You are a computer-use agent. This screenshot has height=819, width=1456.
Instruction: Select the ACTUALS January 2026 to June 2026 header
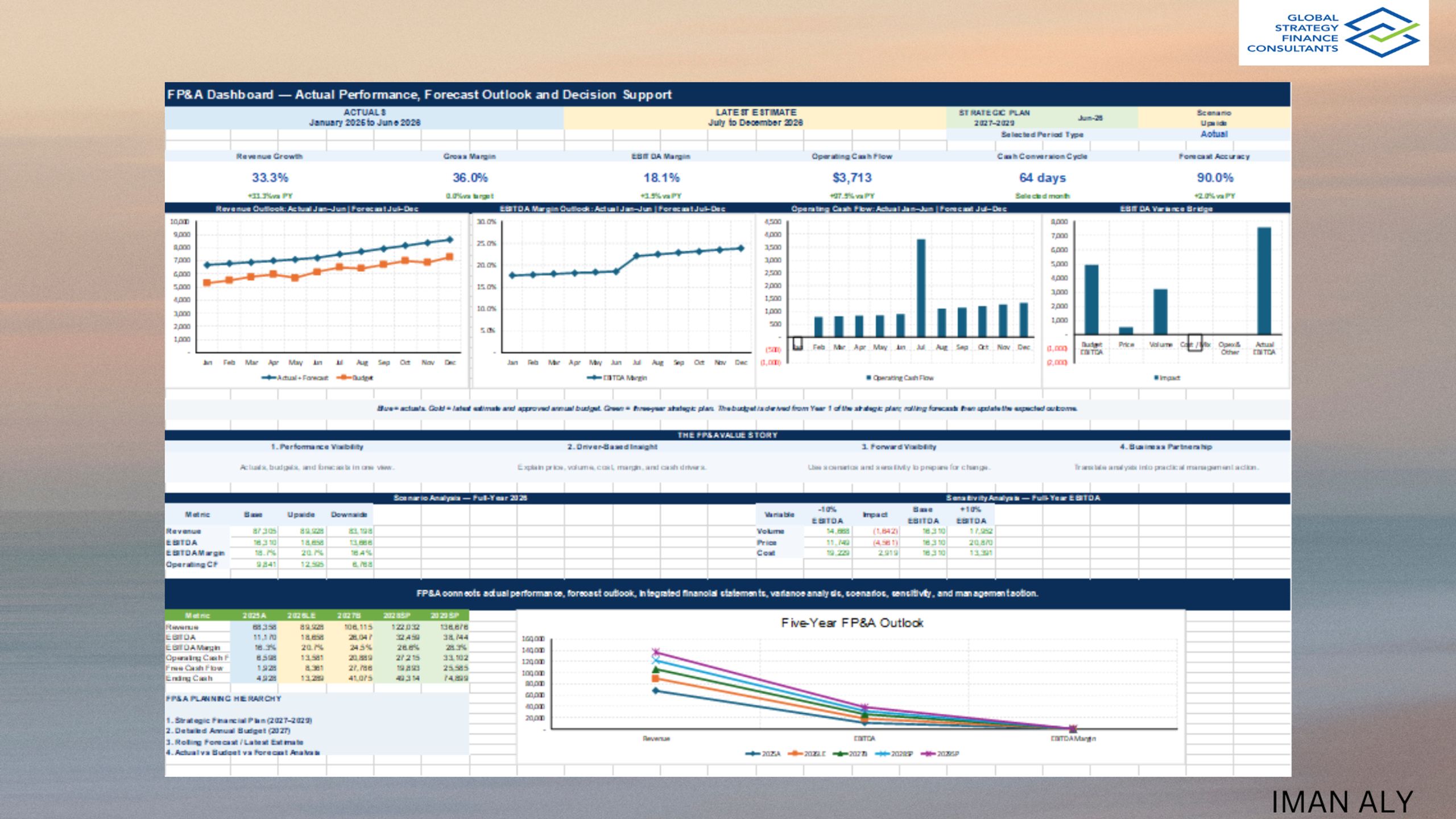pyautogui.click(x=365, y=118)
